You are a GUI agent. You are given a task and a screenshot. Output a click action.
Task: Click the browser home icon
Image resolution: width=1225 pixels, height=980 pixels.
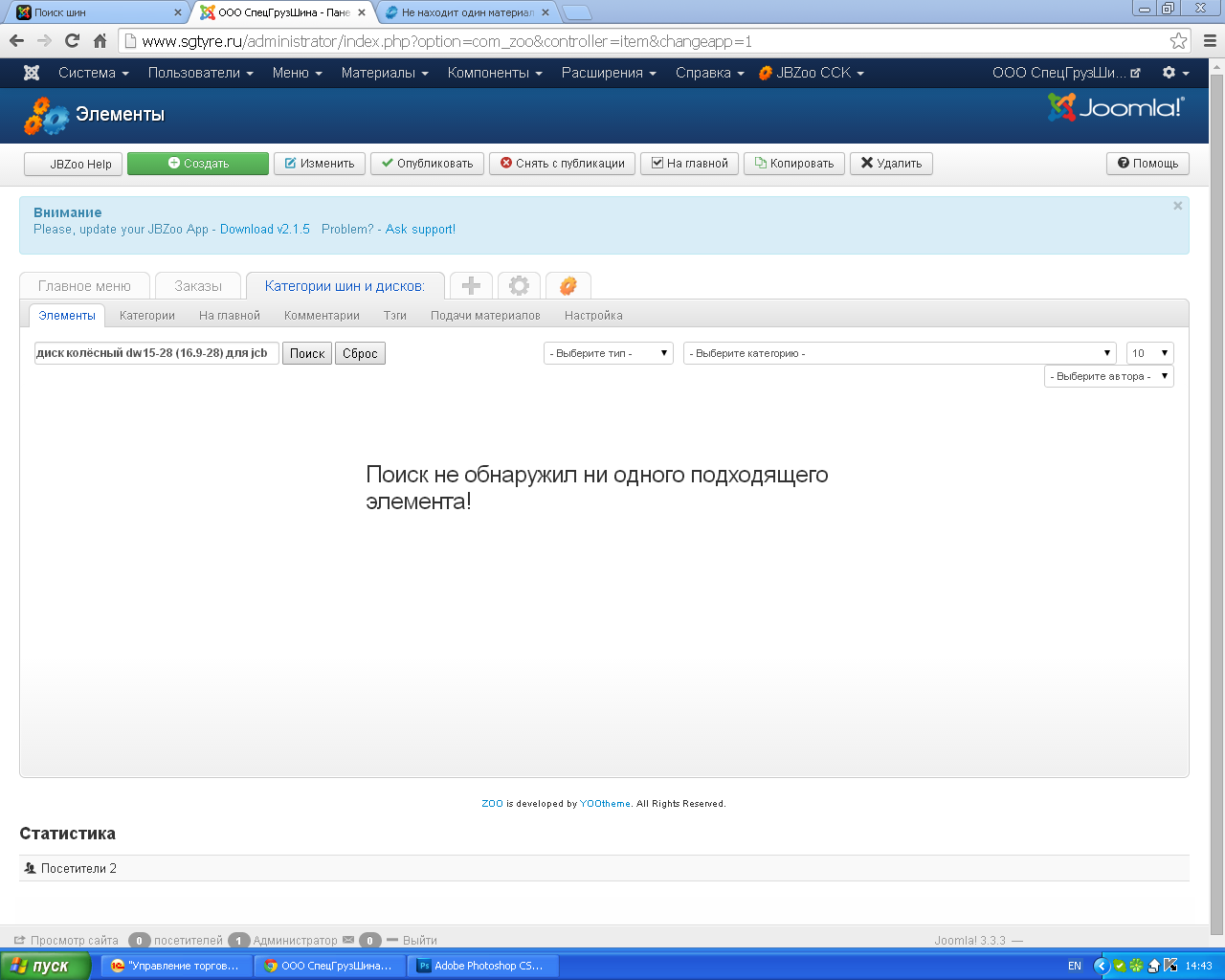(x=100, y=41)
